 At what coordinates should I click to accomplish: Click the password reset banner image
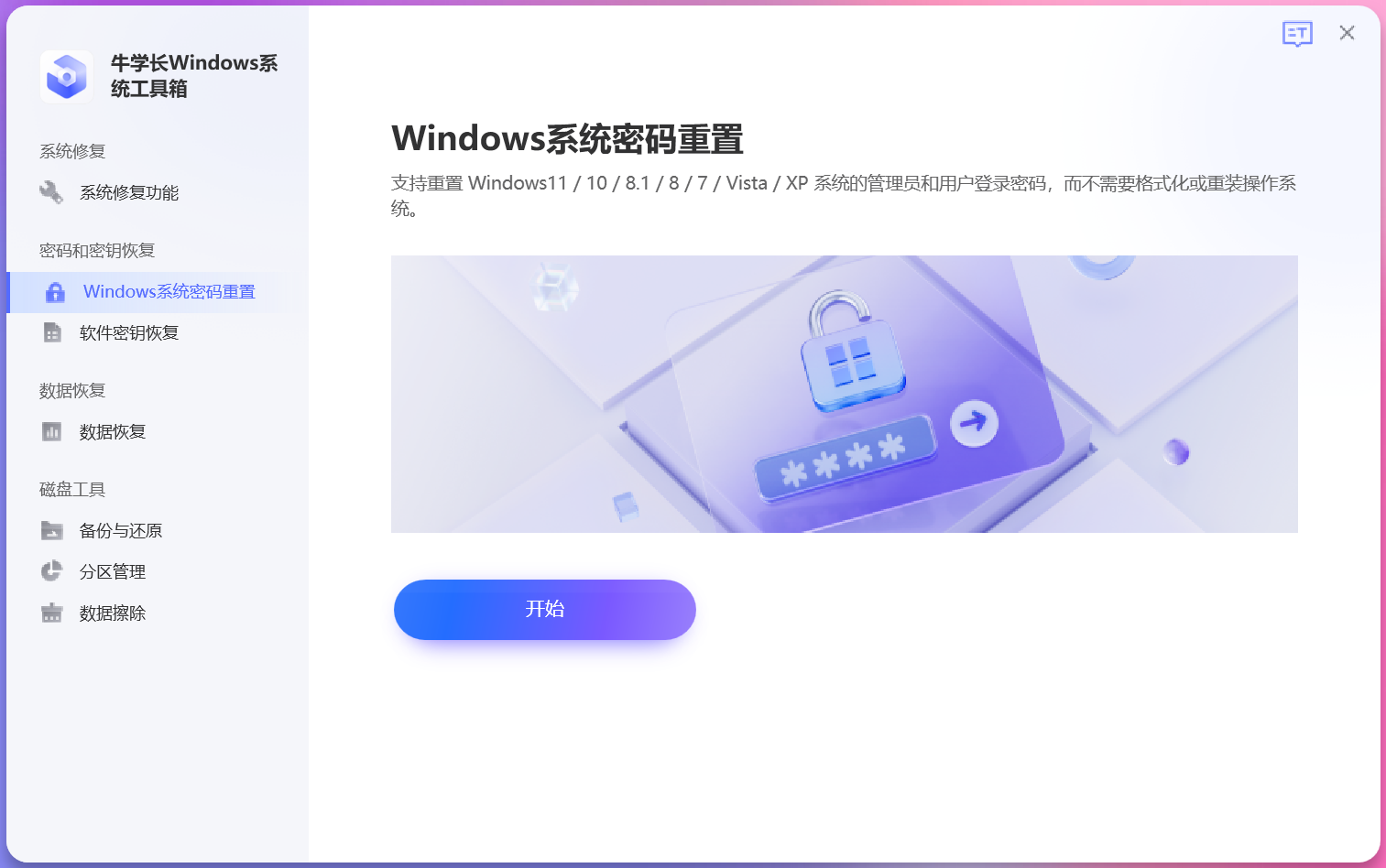(x=845, y=394)
